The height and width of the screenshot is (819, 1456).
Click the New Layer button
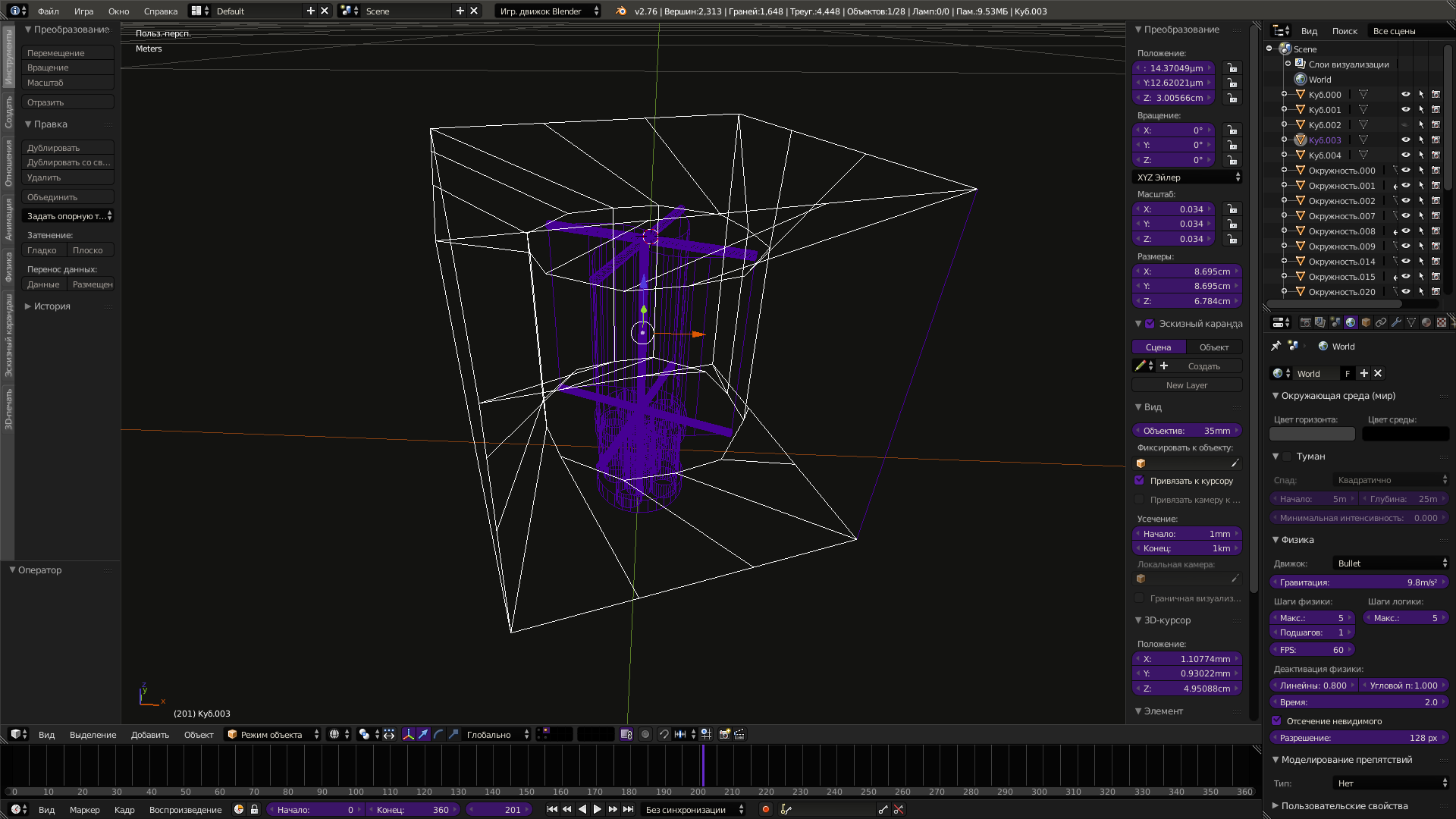pyautogui.click(x=1187, y=385)
